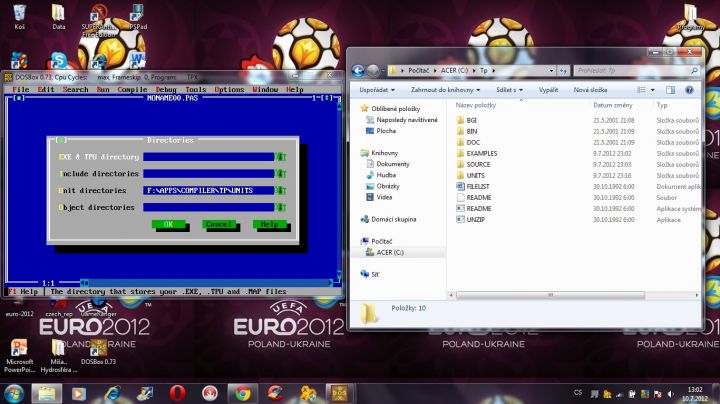Click the Explorer horizontal scrollbar
The width and height of the screenshot is (720, 404).
tap(550, 295)
